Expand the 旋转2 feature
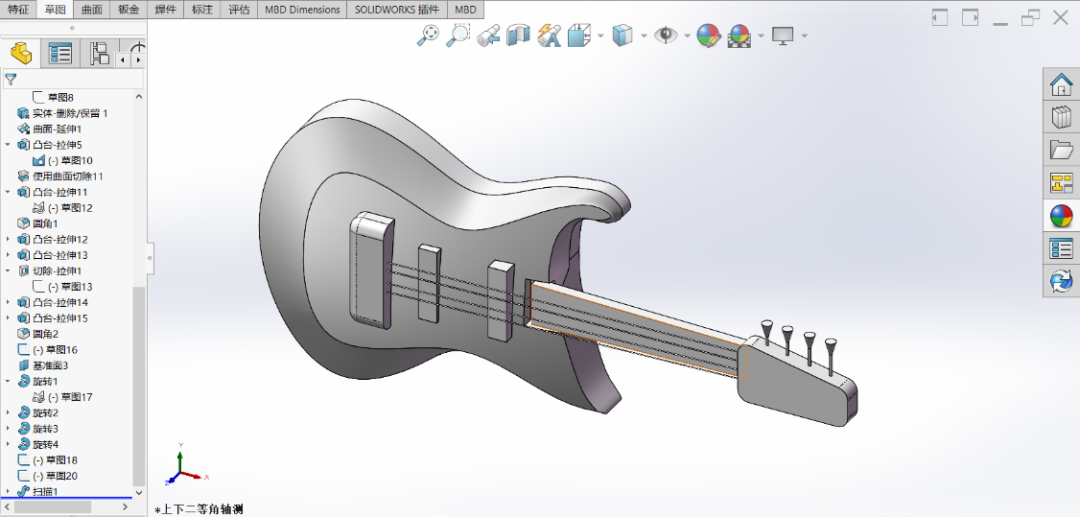 [x=8, y=413]
